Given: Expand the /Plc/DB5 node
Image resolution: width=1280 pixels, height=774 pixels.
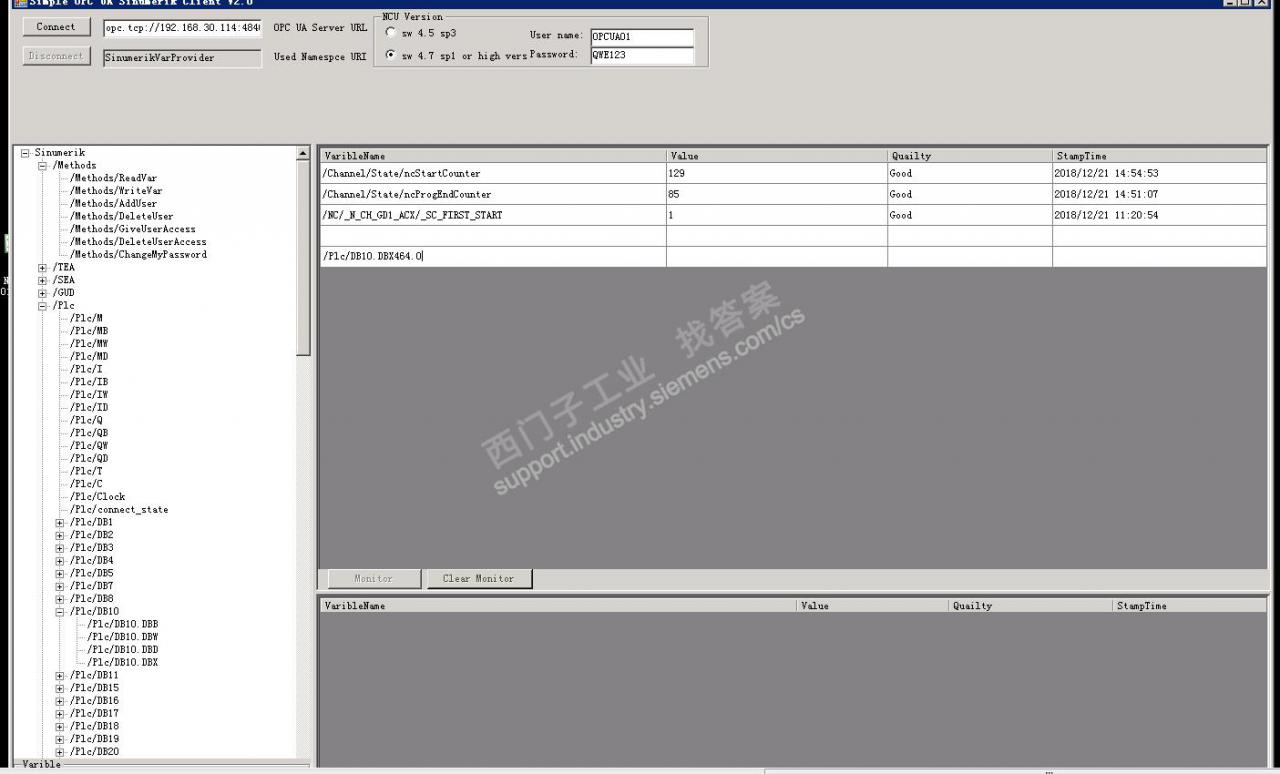Looking at the screenshot, I should 60,574.
